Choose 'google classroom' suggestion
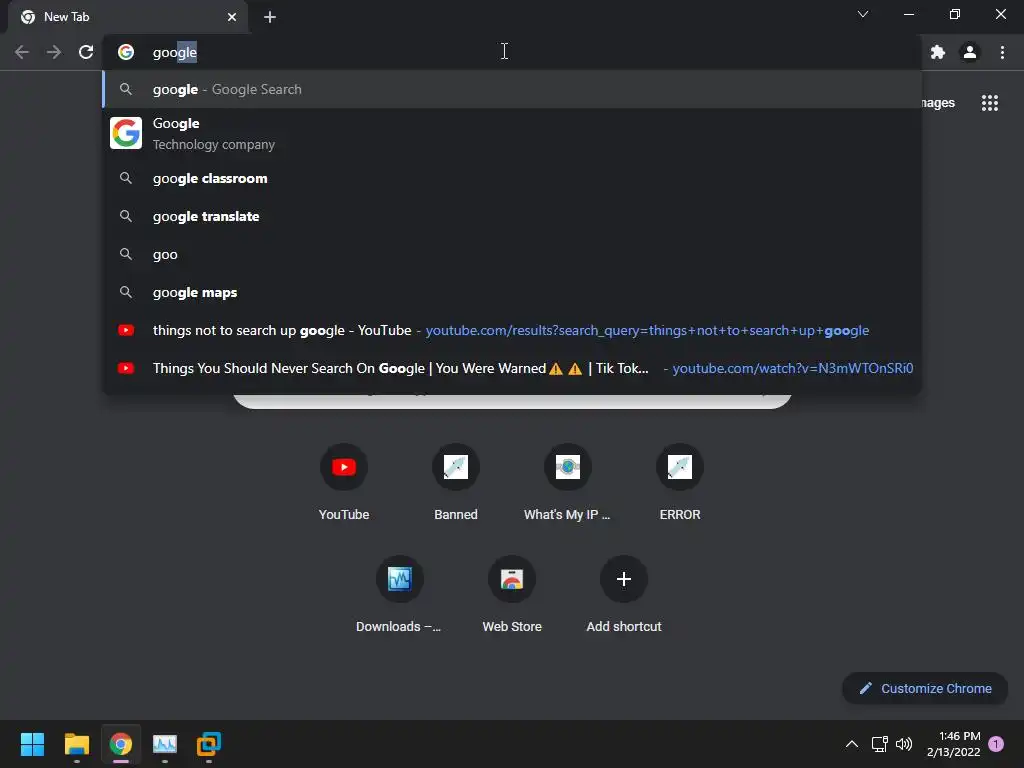Image resolution: width=1024 pixels, height=768 pixels. pos(512,178)
